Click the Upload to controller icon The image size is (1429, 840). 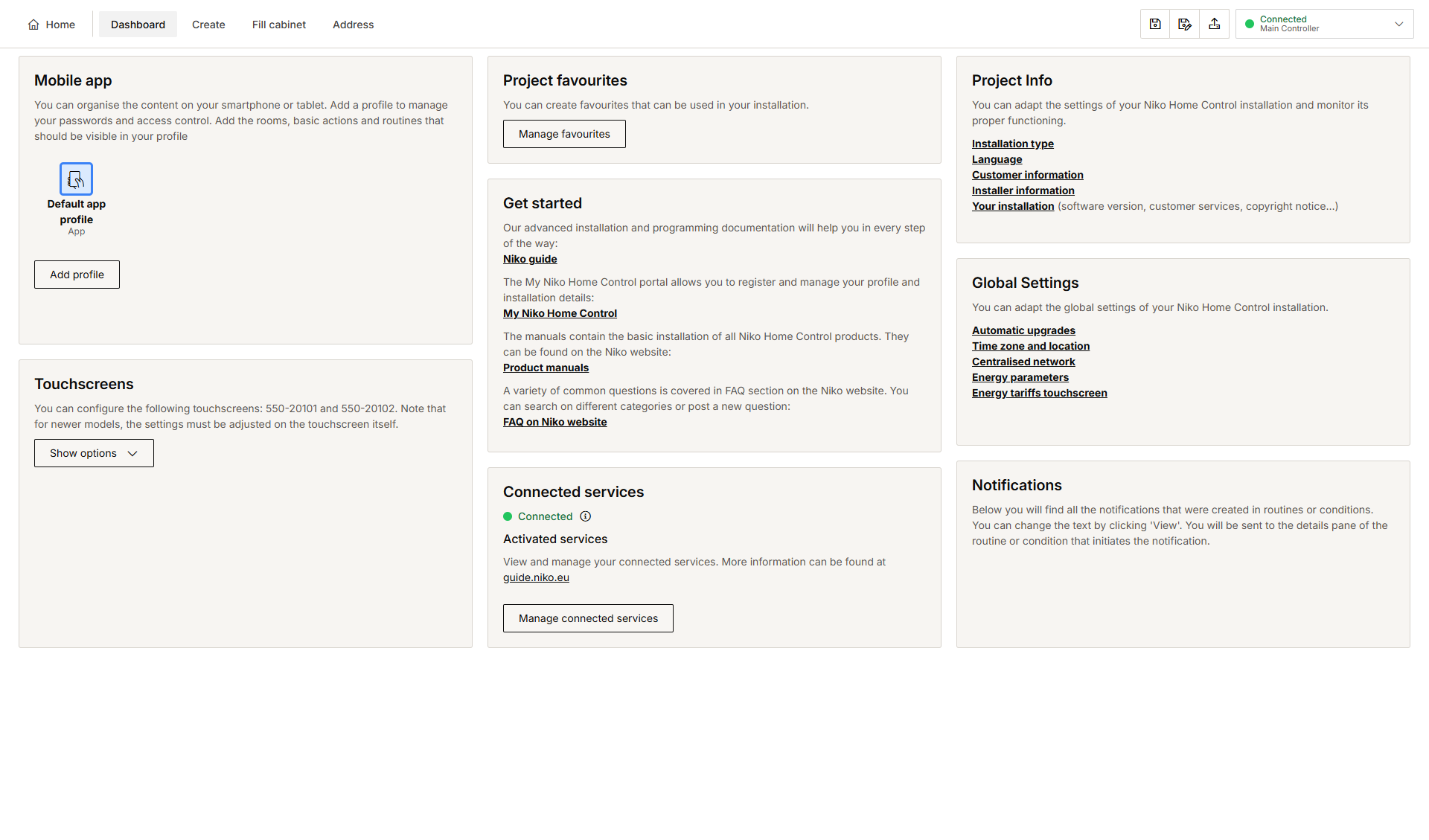[x=1215, y=24]
